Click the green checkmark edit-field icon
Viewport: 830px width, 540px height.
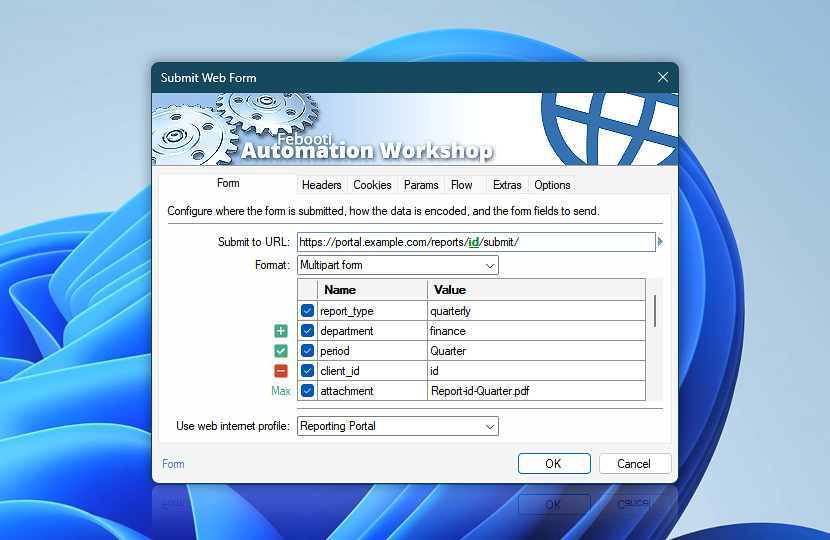click(281, 351)
